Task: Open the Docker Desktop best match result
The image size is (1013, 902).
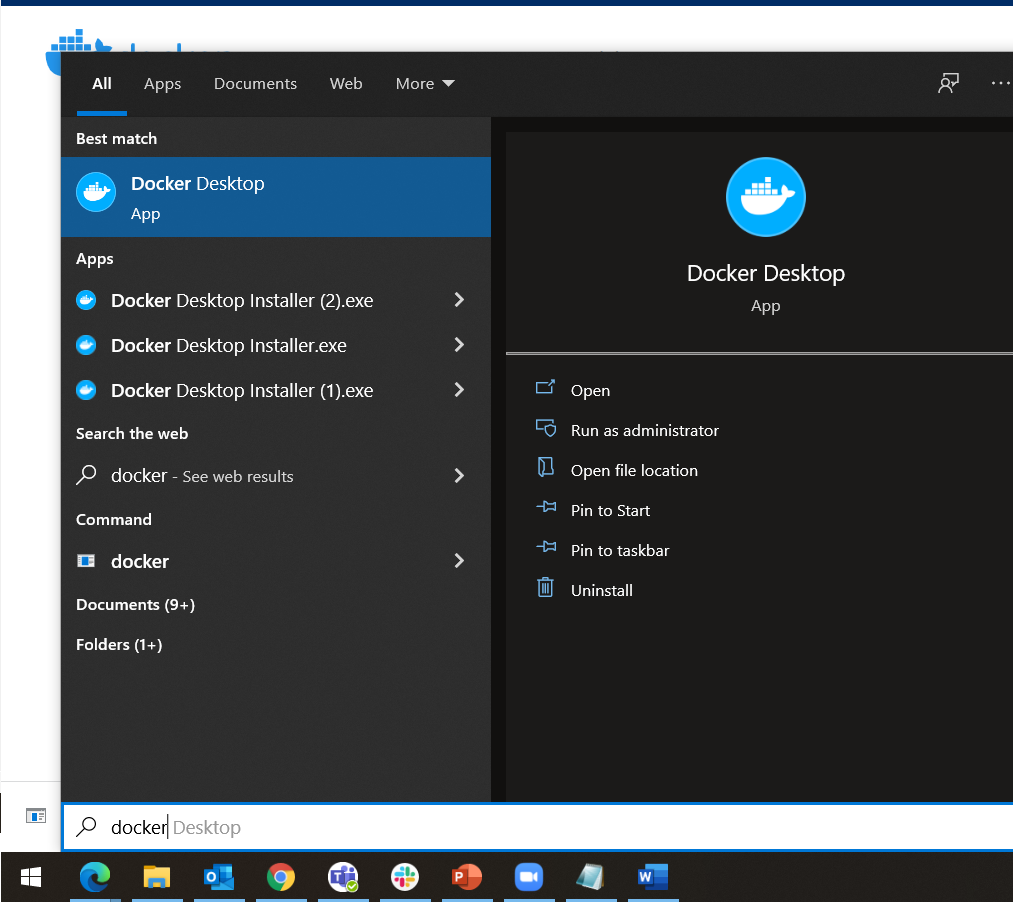Action: click(276, 197)
